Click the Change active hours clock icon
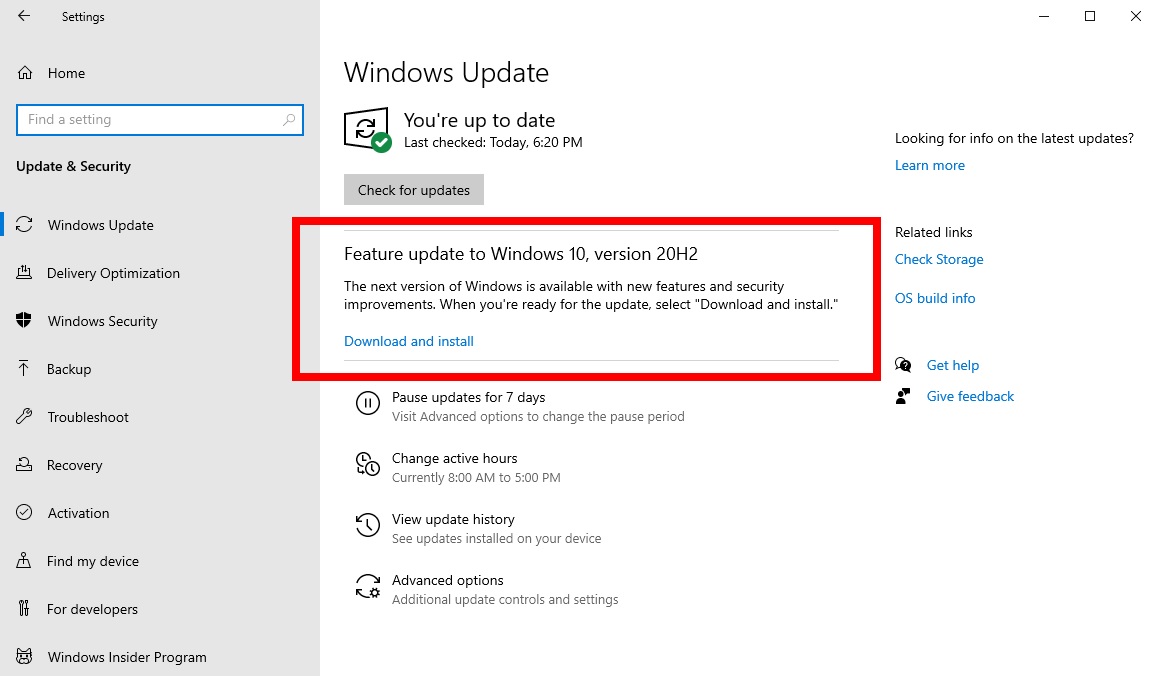 tap(369, 464)
